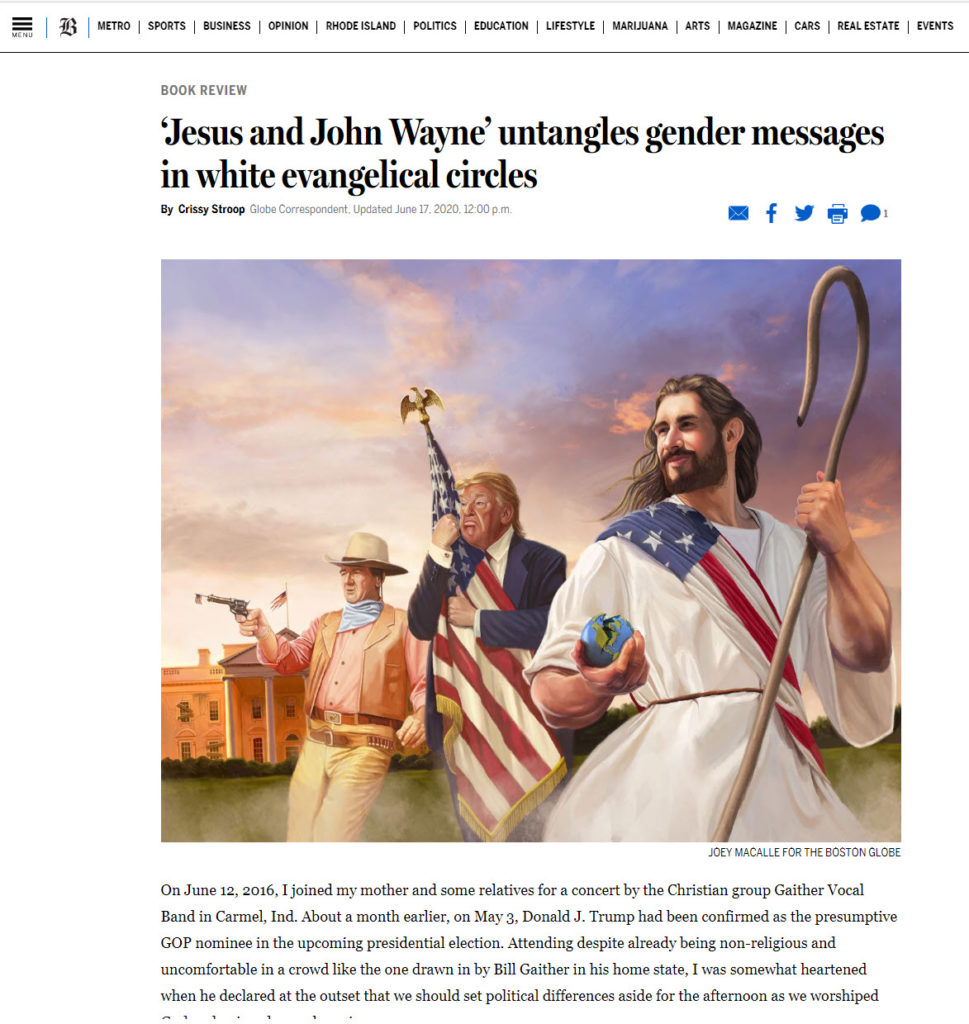Image resolution: width=969 pixels, height=1024 pixels.
Task: Visit the Marijuana section
Action: (640, 26)
